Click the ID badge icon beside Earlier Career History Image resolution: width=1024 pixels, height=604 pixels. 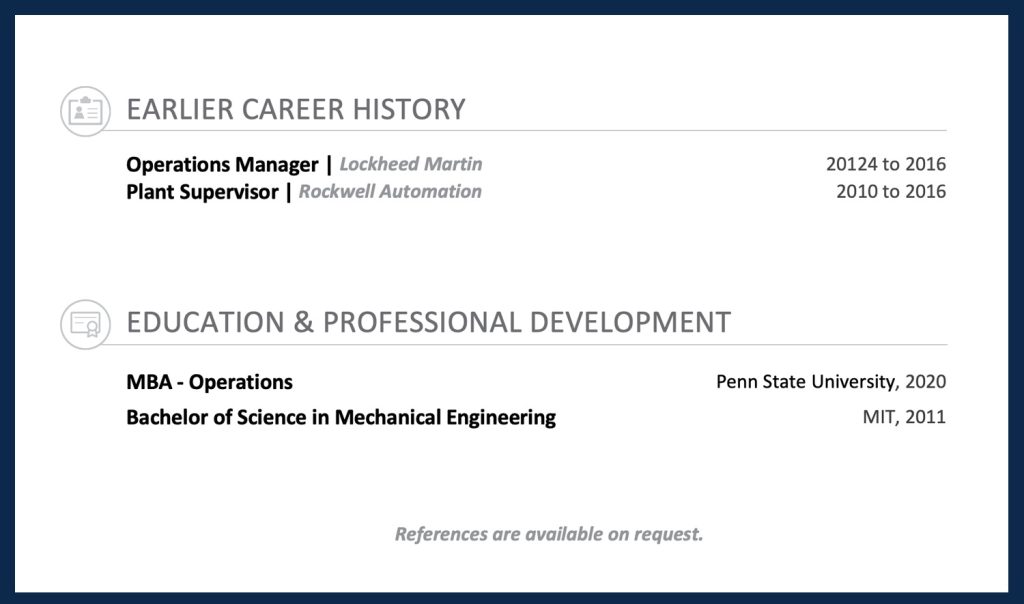pos(85,110)
